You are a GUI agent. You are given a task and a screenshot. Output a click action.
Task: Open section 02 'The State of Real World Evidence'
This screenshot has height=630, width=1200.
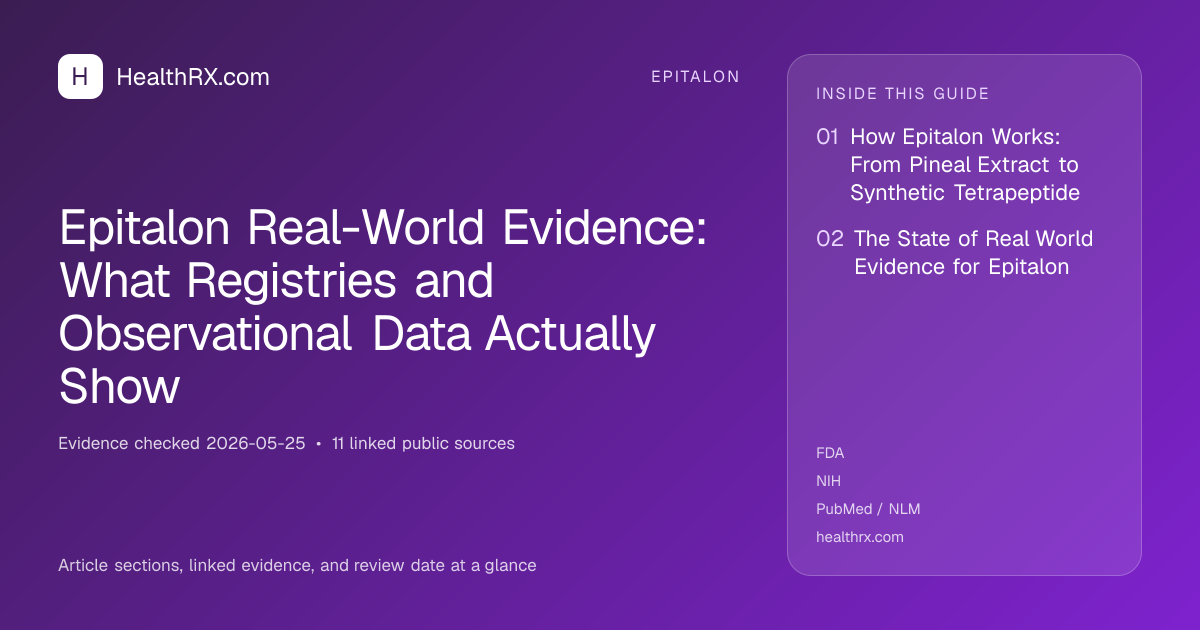[973, 252]
